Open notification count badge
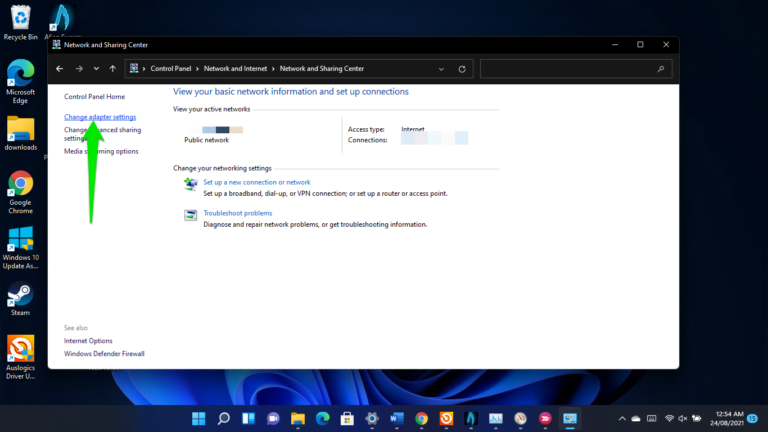This screenshot has height=432, width=768. (x=753, y=419)
